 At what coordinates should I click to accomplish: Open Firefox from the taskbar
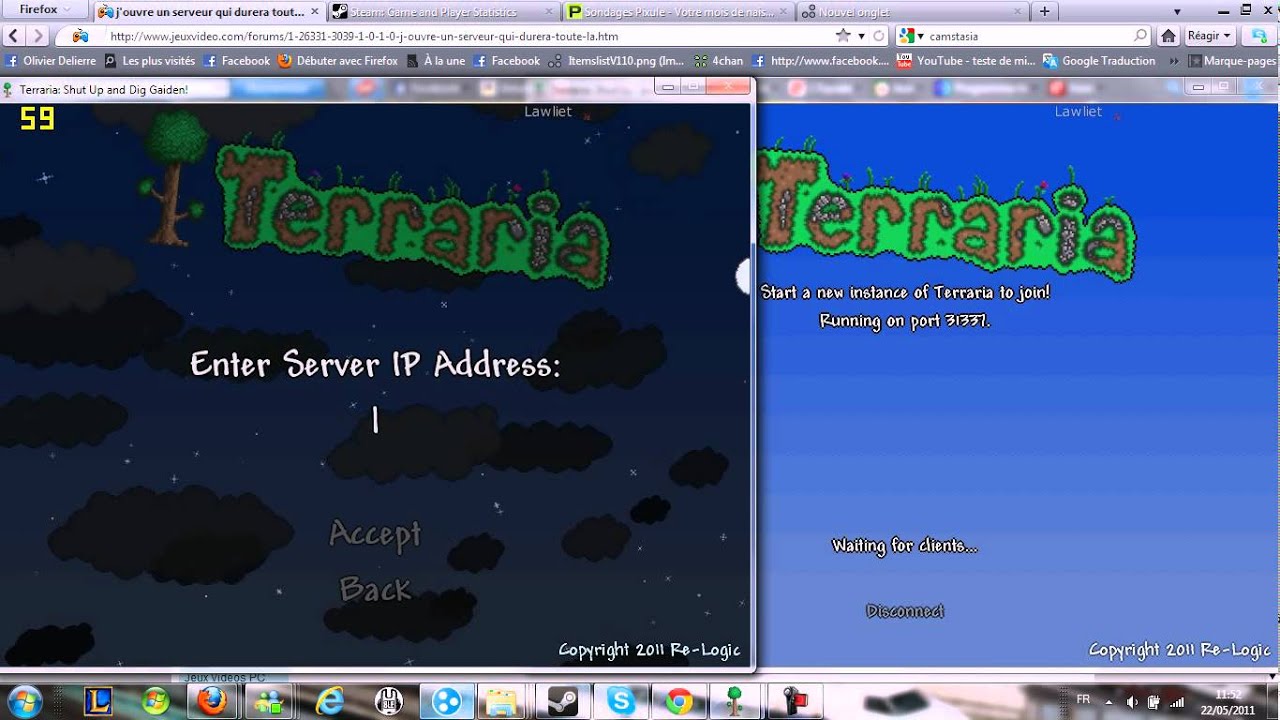(x=212, y=701)
